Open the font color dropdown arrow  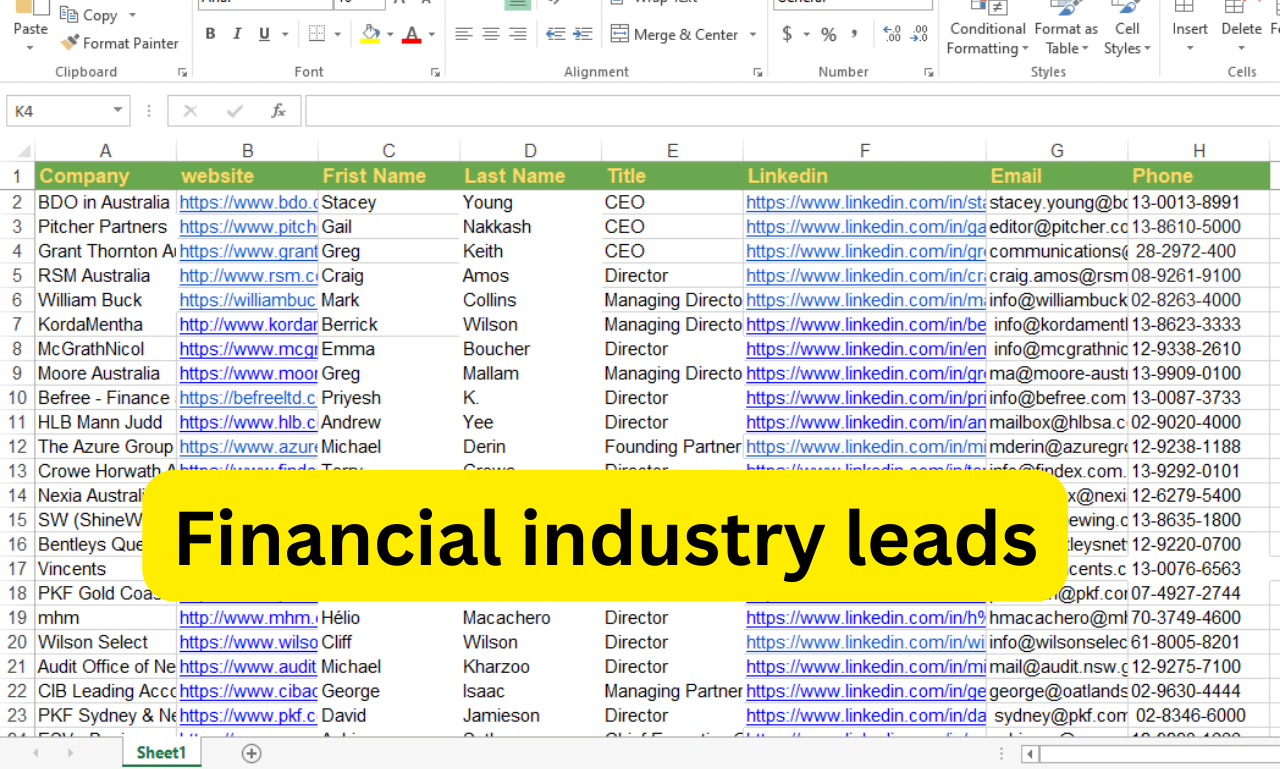[x=431, y=34]
